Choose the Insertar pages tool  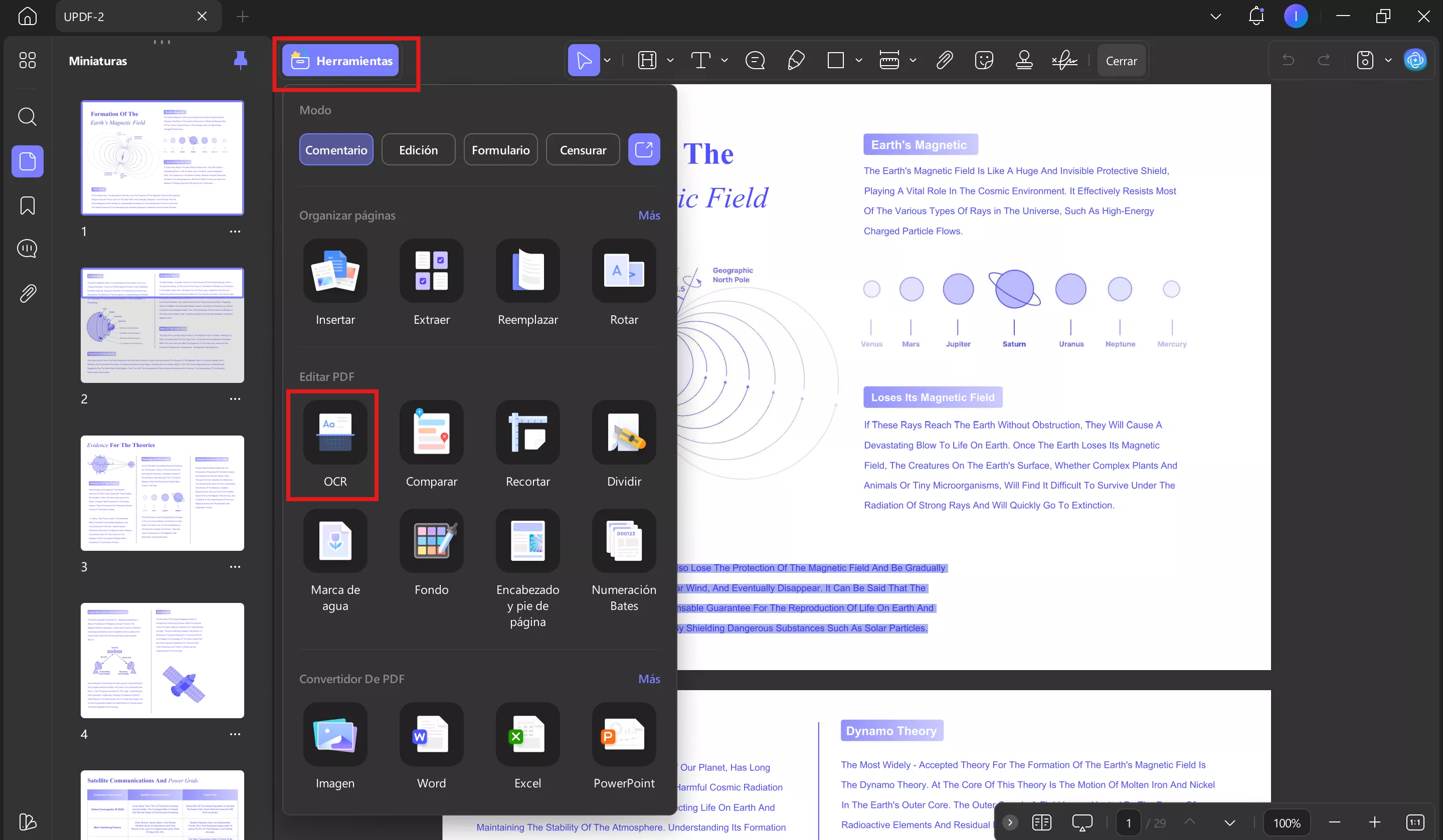(x=335, y=283)
